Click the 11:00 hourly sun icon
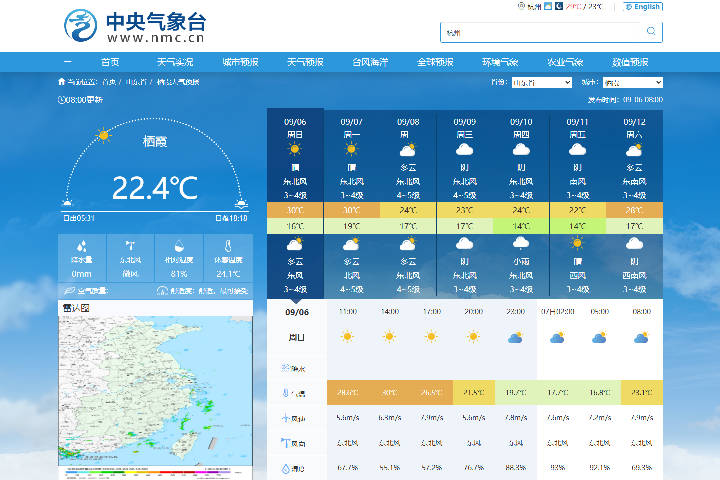 (x=348, y=337)
